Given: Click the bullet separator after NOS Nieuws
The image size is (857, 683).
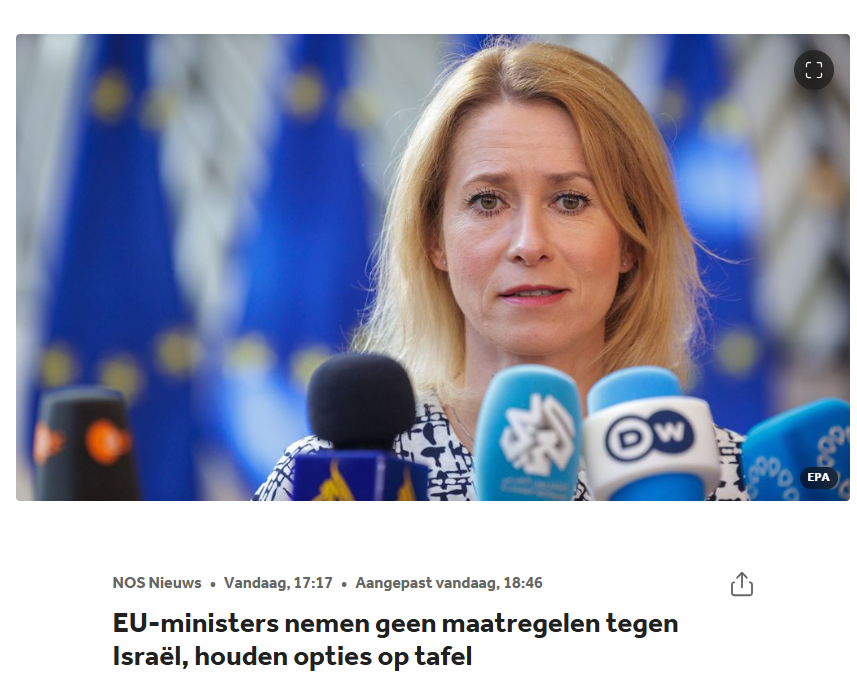Looking at the screenshot, I should (213, 585).
